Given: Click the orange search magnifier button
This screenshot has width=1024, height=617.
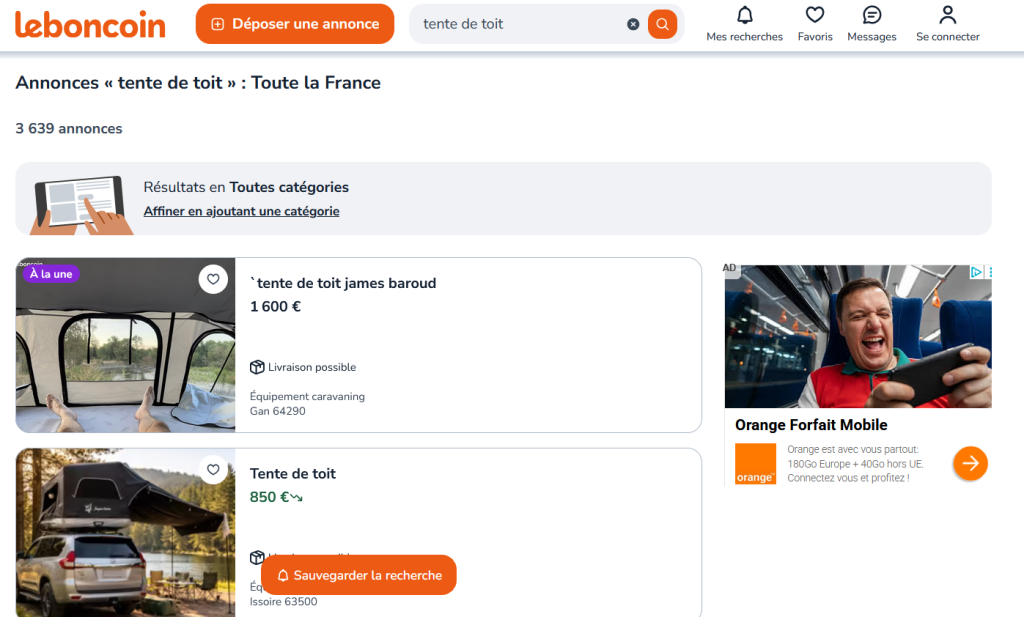Looking at the screenshot, I should coord(662,24).
